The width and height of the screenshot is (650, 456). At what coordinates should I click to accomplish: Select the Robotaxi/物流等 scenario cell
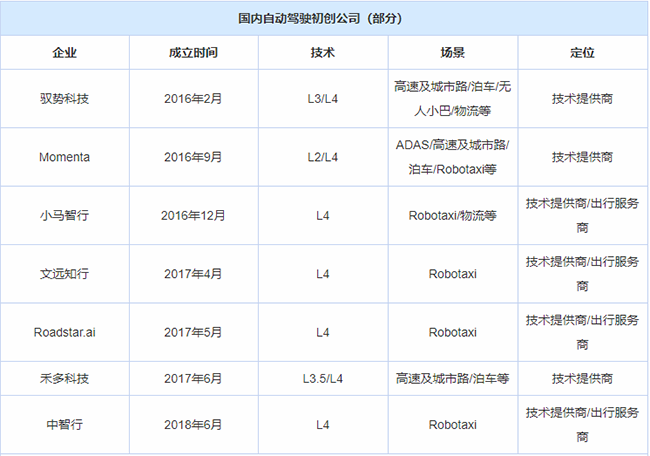453,216
